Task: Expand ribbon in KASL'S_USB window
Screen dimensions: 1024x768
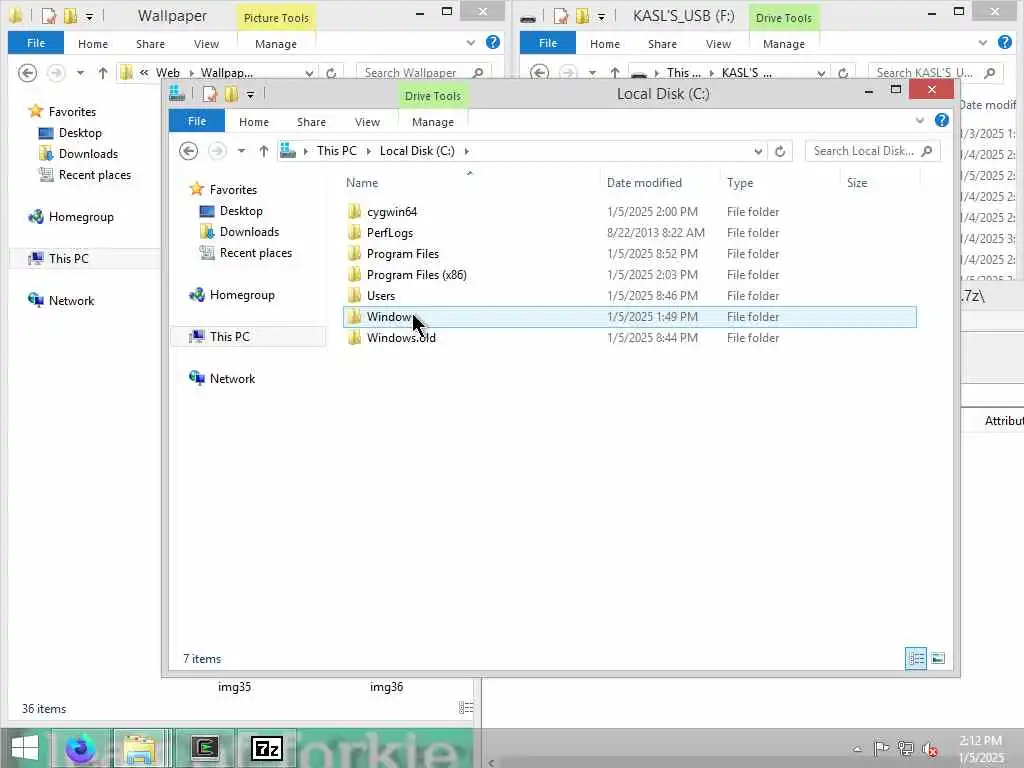Action: pyautogui.click(x=983, y=43)
